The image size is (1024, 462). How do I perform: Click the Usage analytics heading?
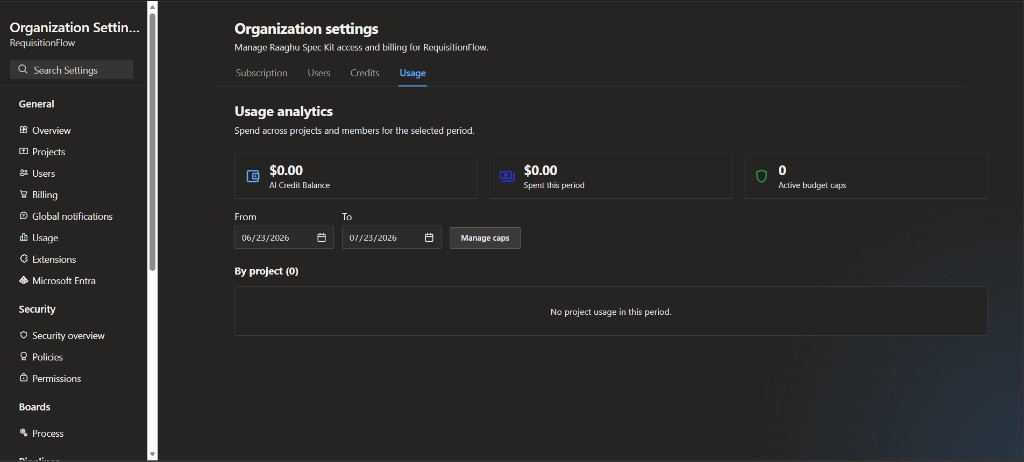click(x=283, y=112)
